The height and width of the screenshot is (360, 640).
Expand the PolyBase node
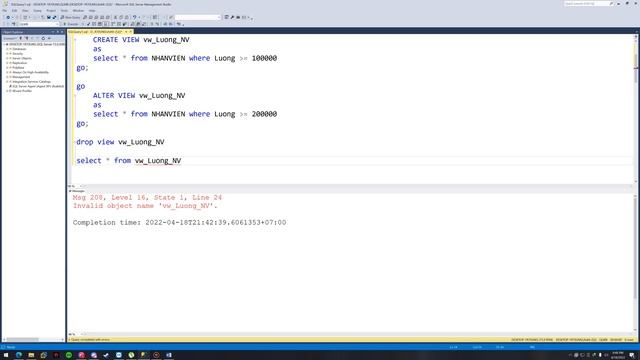tap(7, 68)
